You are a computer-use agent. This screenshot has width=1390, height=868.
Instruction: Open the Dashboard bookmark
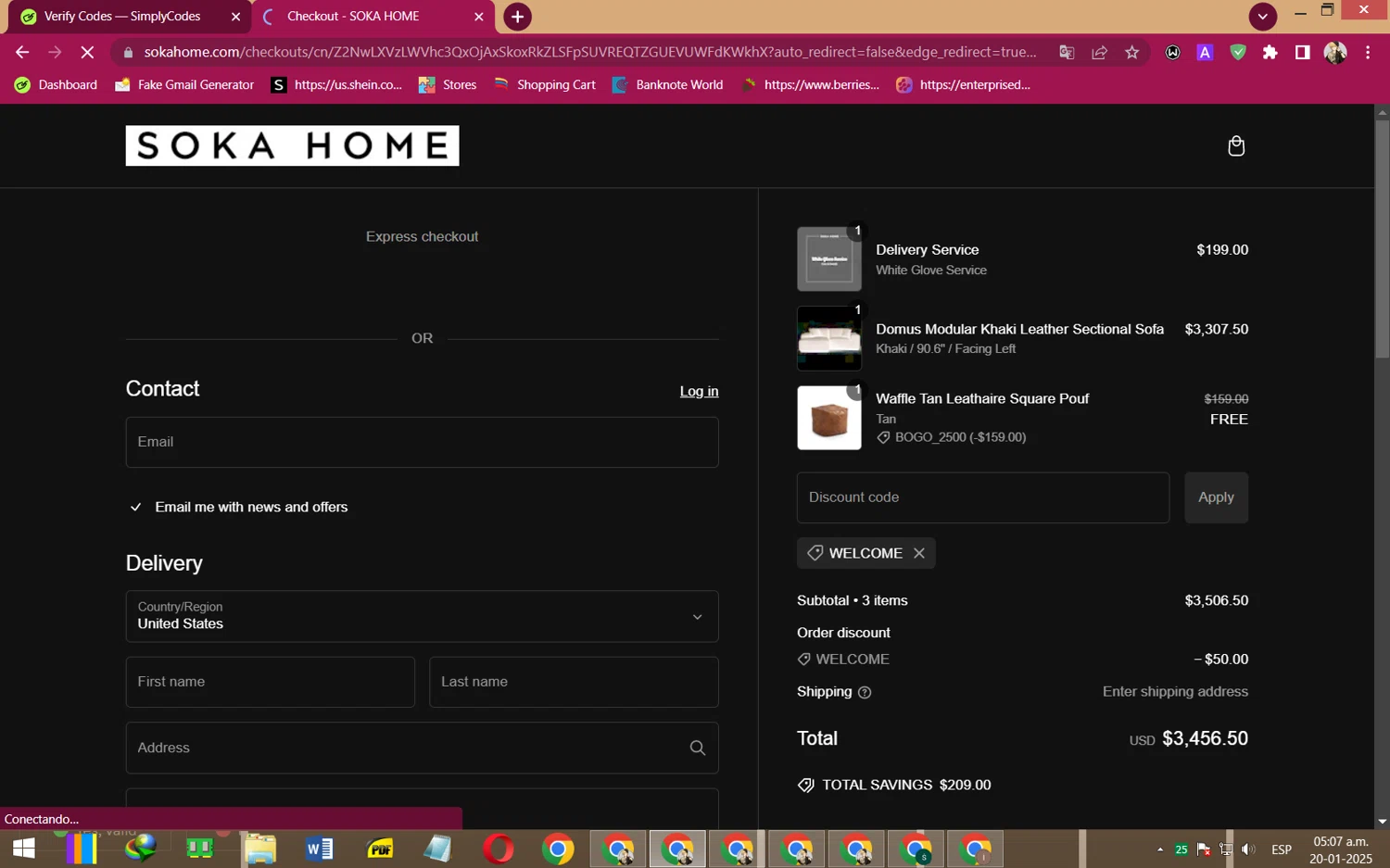coord(56,84)
